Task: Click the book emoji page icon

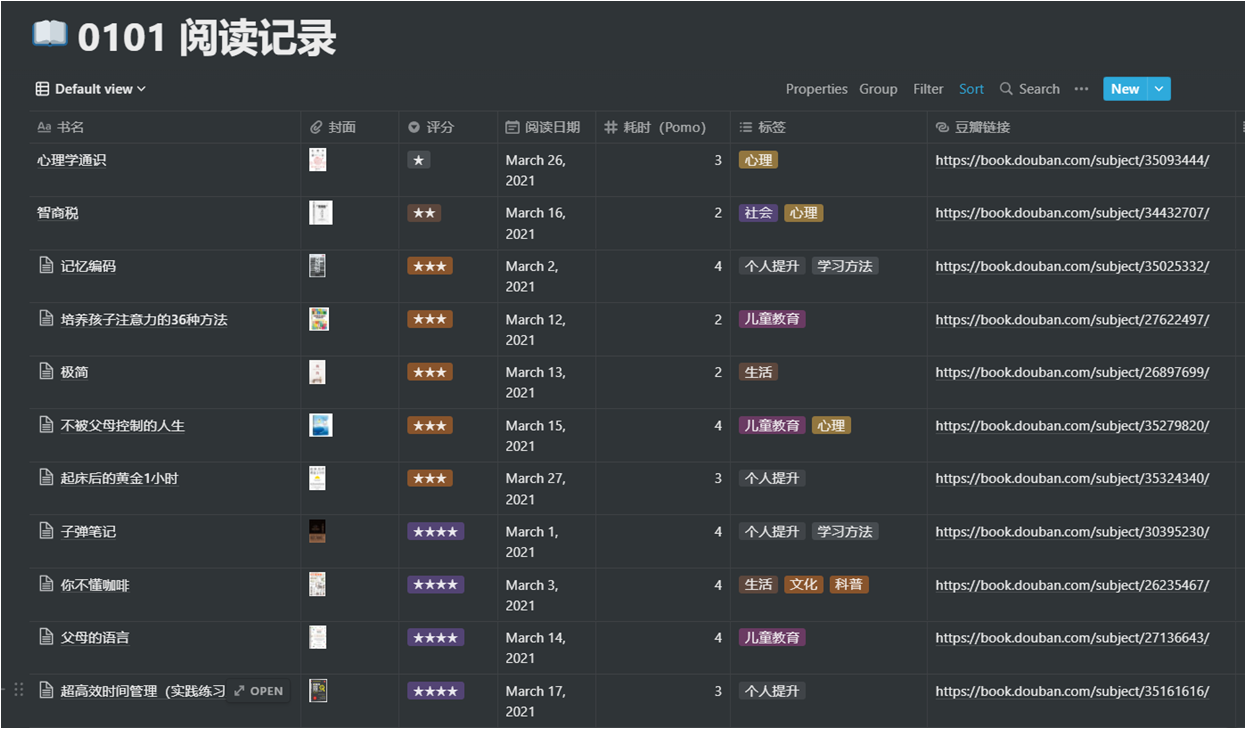Action: pos(50,36)
